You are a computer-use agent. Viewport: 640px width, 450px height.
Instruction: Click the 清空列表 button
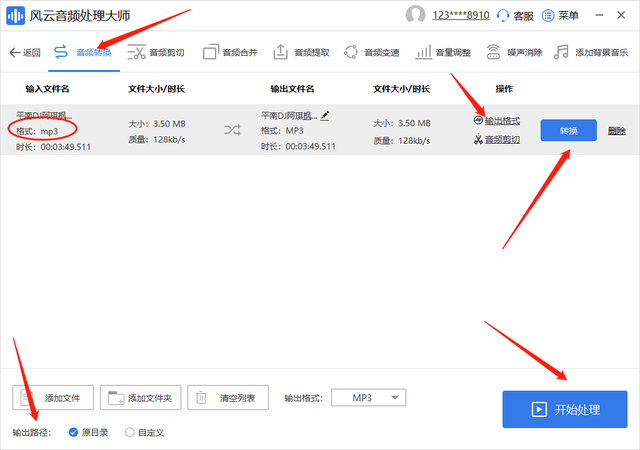(x=228, y=397)
